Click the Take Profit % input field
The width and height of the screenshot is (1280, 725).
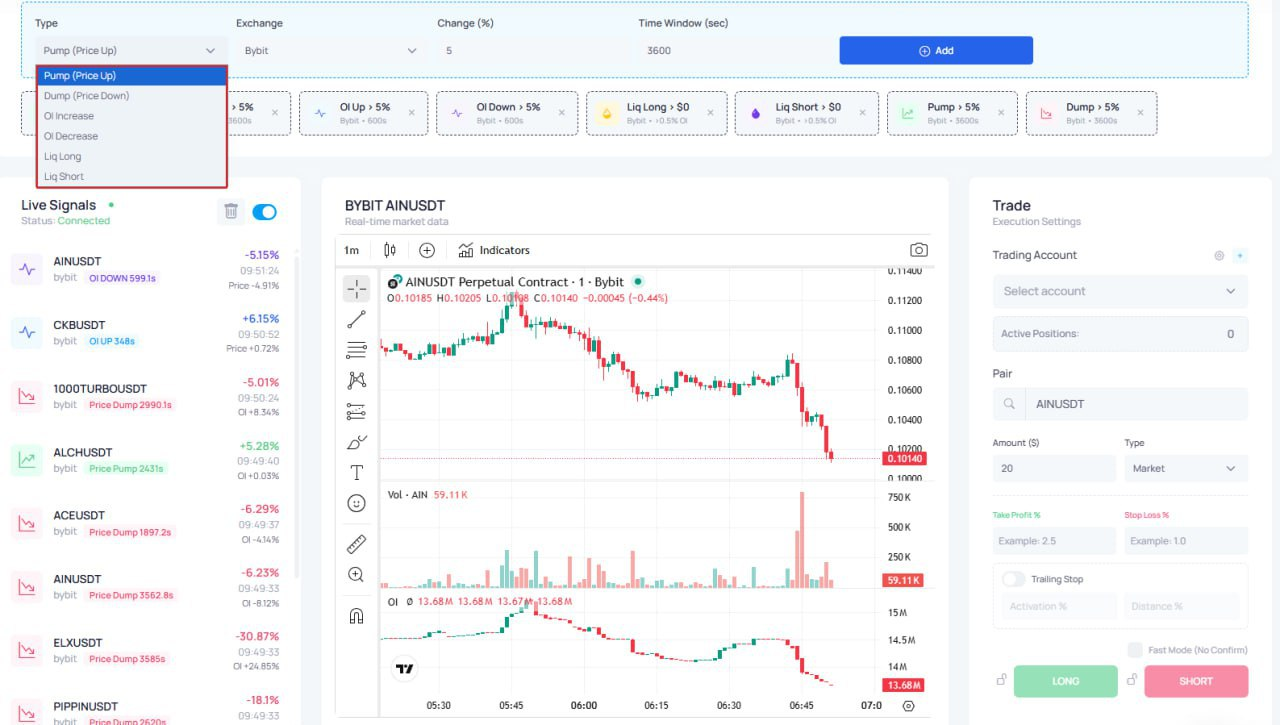coord(1054,541)
